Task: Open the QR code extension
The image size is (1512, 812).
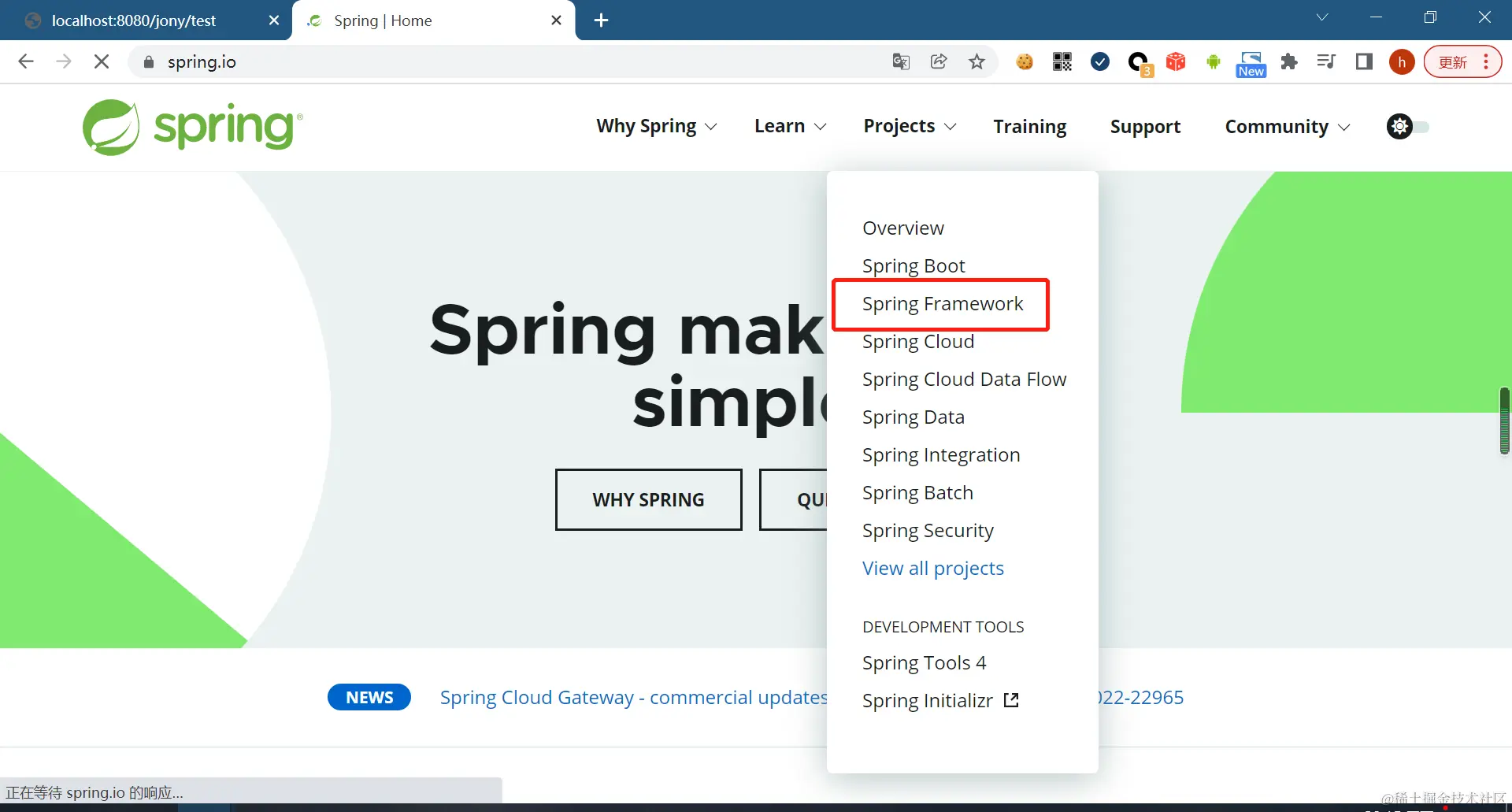Action: (x=1062, y=61)
